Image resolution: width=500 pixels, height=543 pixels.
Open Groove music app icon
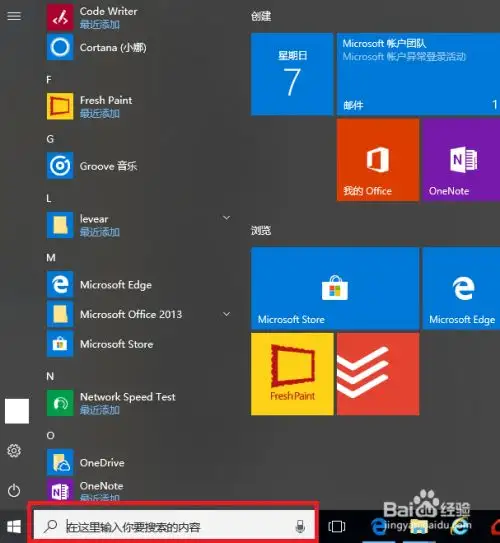[60, 166]
